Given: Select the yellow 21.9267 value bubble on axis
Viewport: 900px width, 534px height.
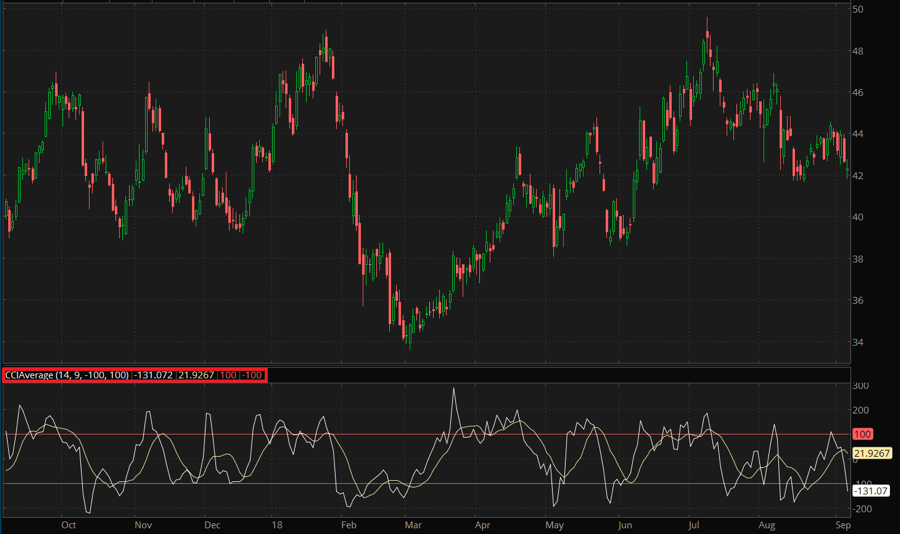Looking at the screenshot, I should click(x=873, y=453).
